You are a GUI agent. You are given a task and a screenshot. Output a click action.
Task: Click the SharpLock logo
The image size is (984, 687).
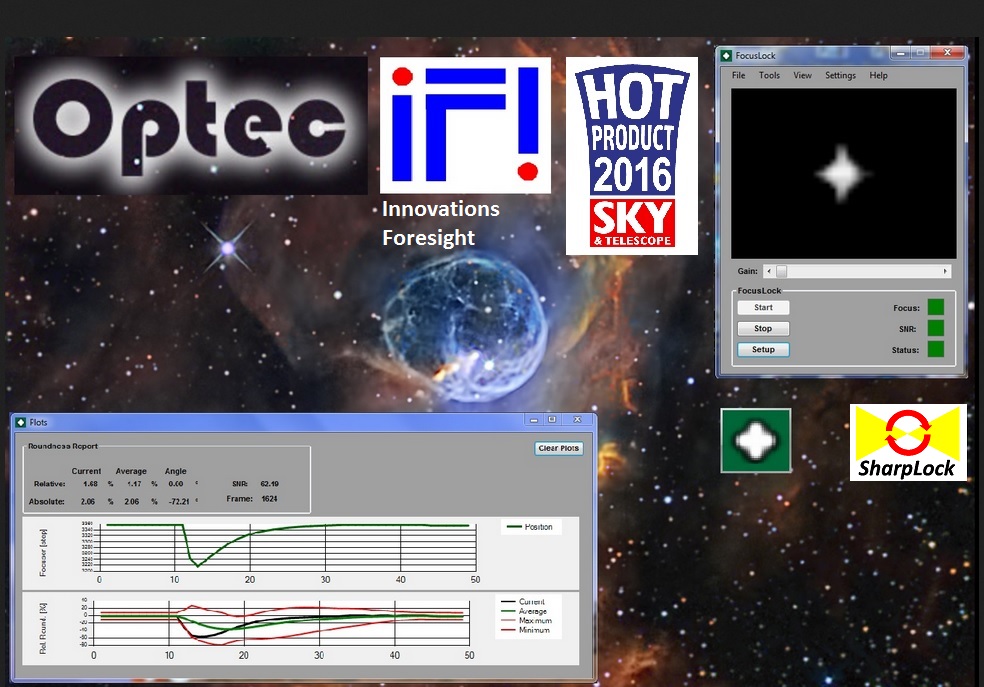tap(908, 441)
